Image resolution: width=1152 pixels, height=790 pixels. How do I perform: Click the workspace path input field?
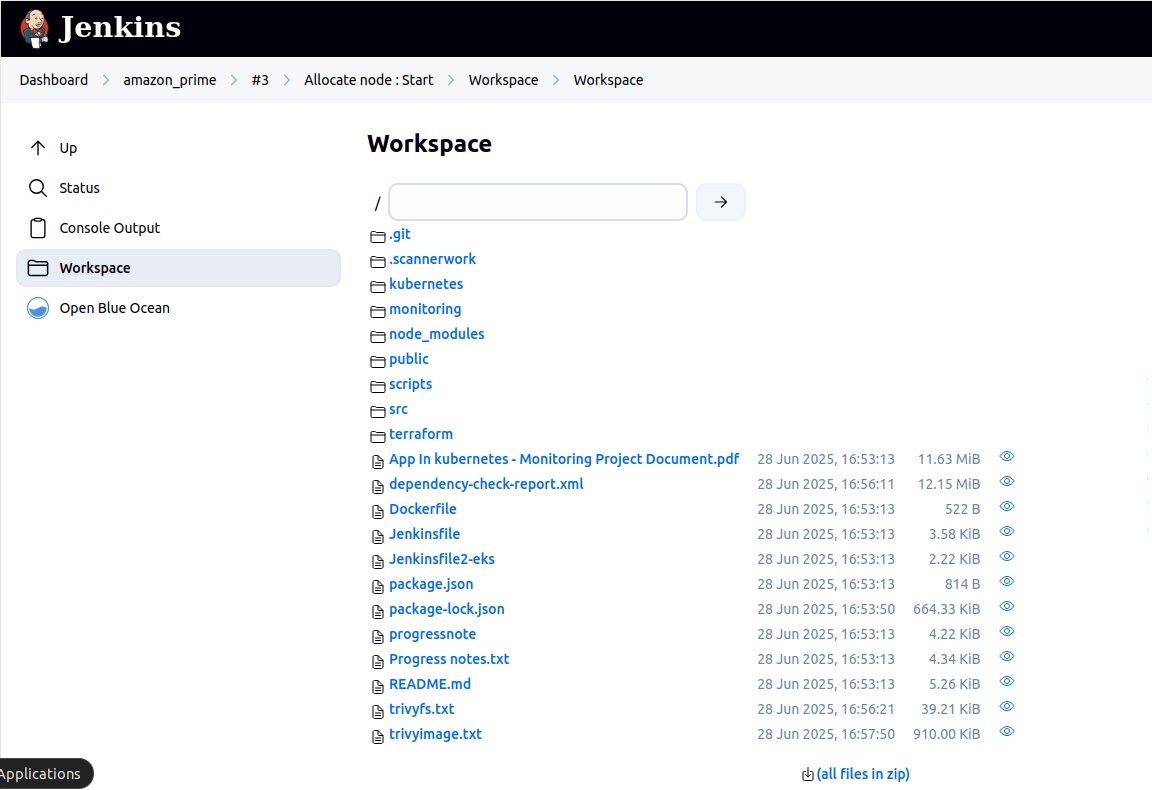coord(538,202)
